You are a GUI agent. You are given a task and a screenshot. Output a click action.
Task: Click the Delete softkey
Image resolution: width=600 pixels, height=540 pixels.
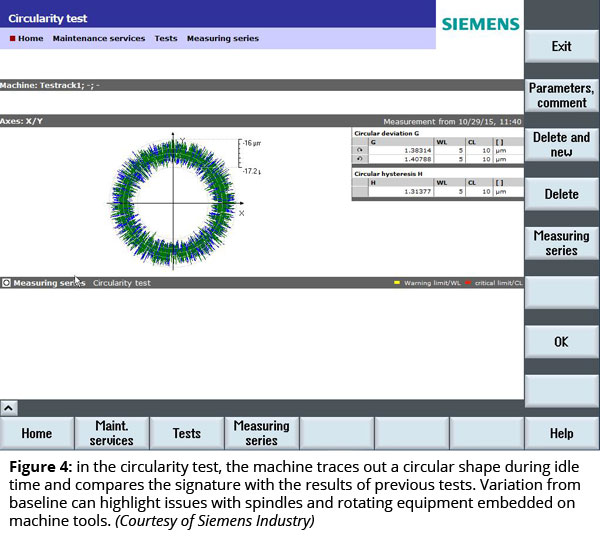561,194
